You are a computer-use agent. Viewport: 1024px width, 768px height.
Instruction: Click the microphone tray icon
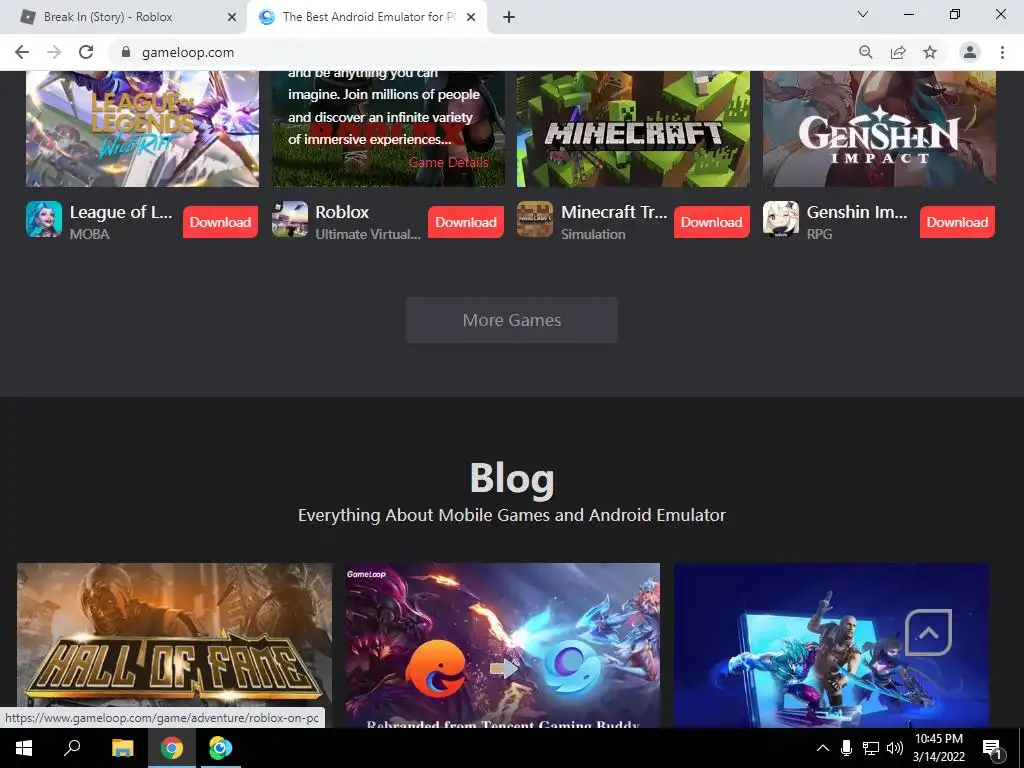(846, 748)
